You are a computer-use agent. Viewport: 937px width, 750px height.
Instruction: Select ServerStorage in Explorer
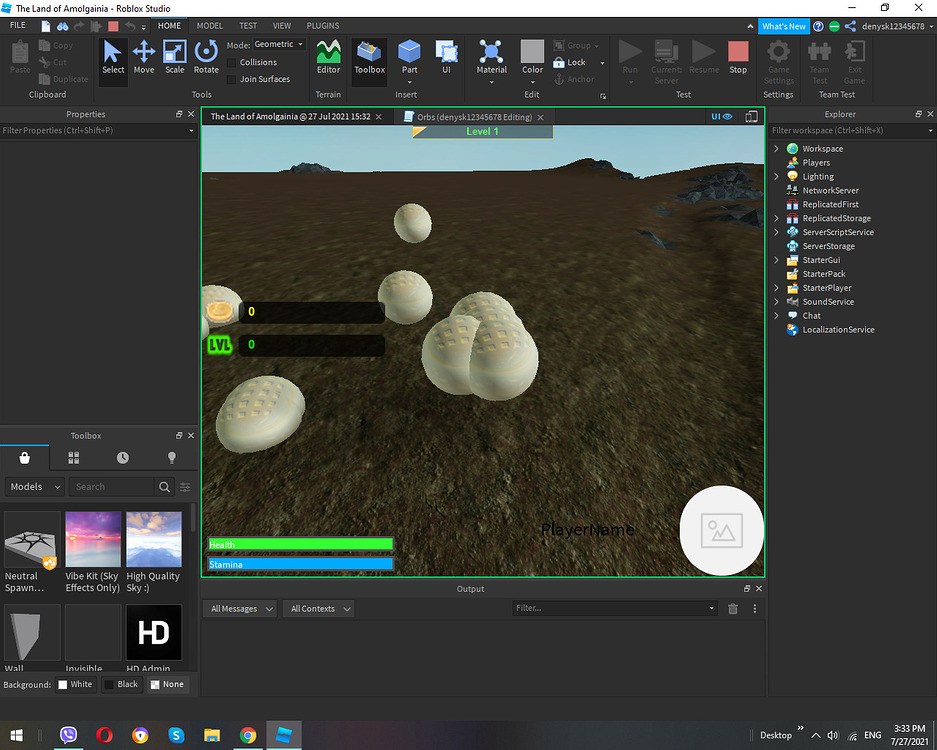828,246
